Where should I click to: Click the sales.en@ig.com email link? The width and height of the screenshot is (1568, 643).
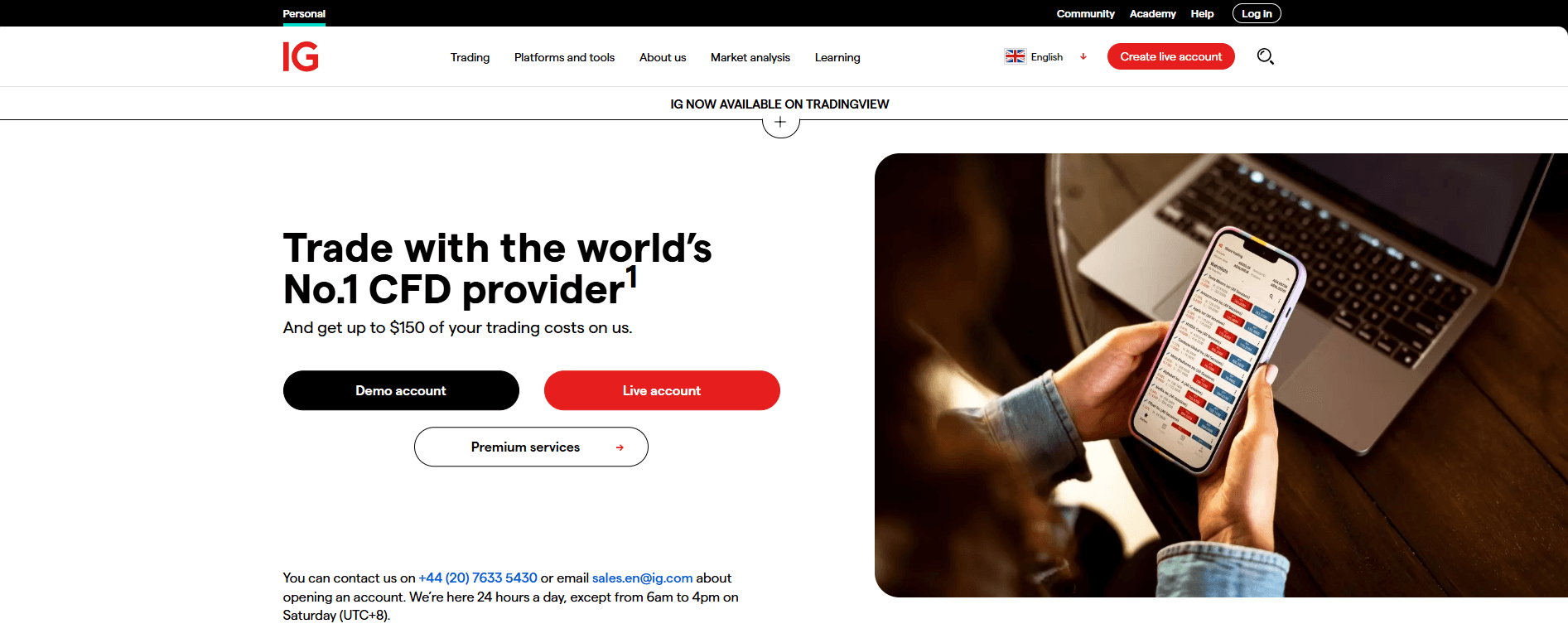642,578
